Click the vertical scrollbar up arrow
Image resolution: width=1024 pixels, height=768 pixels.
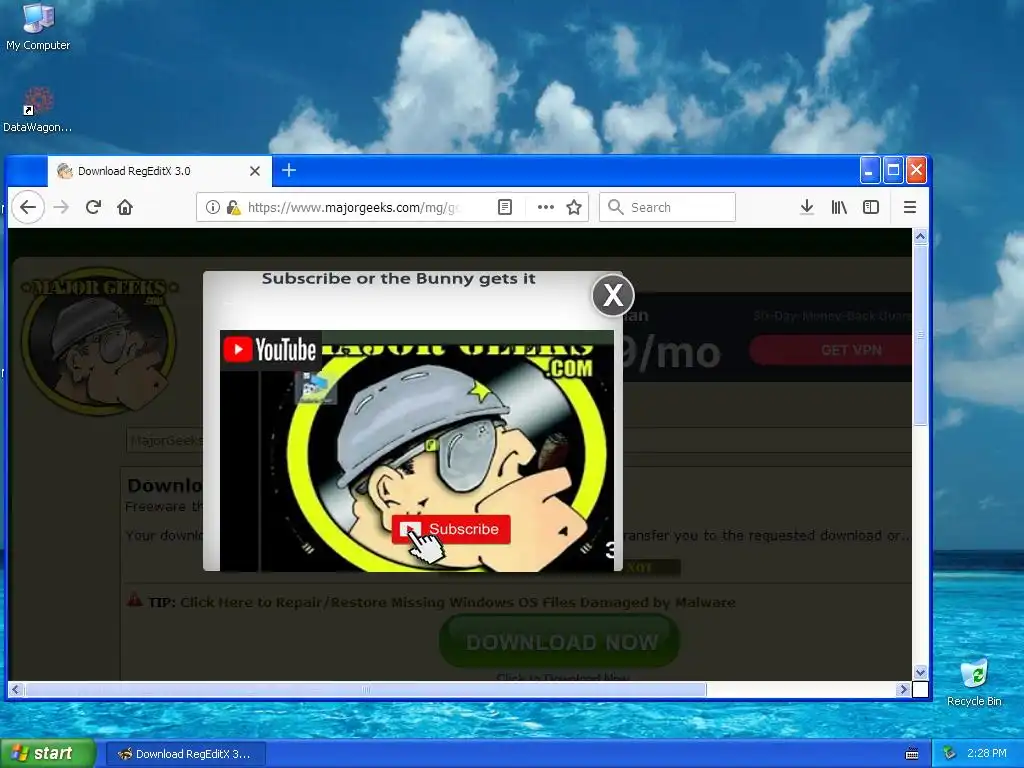click(920, 236)
